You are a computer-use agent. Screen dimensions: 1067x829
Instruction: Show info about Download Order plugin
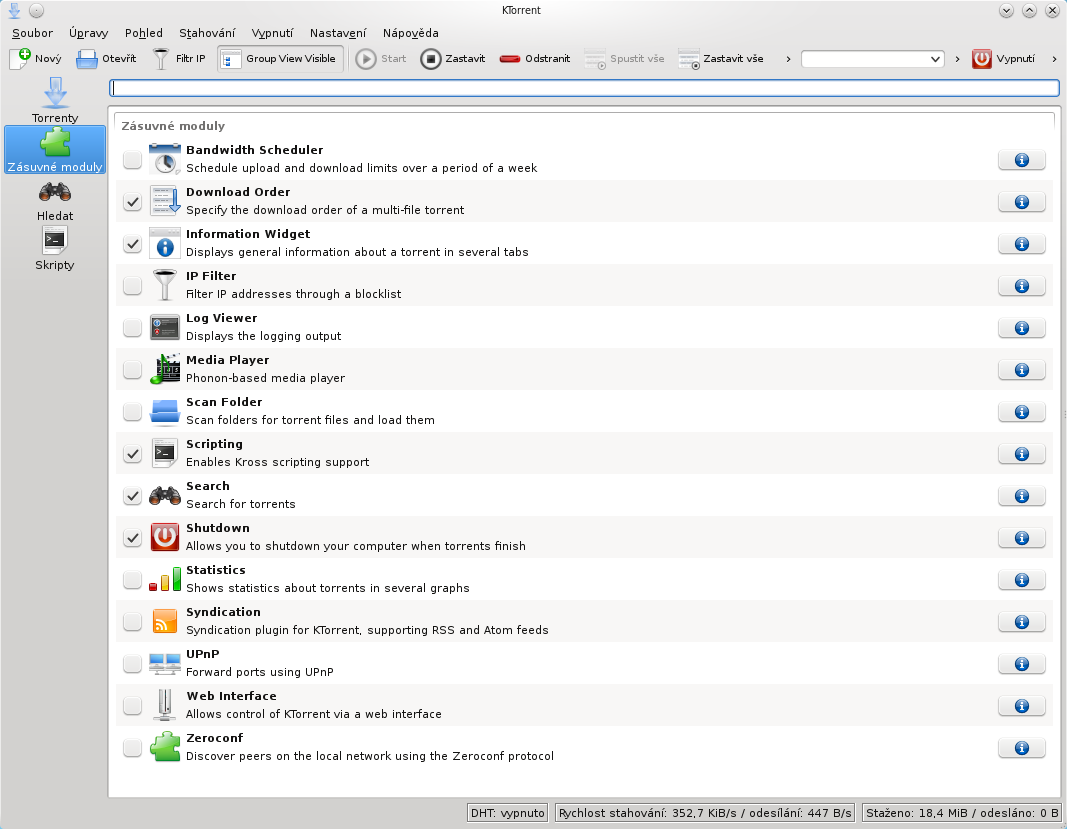[1021, 202]
